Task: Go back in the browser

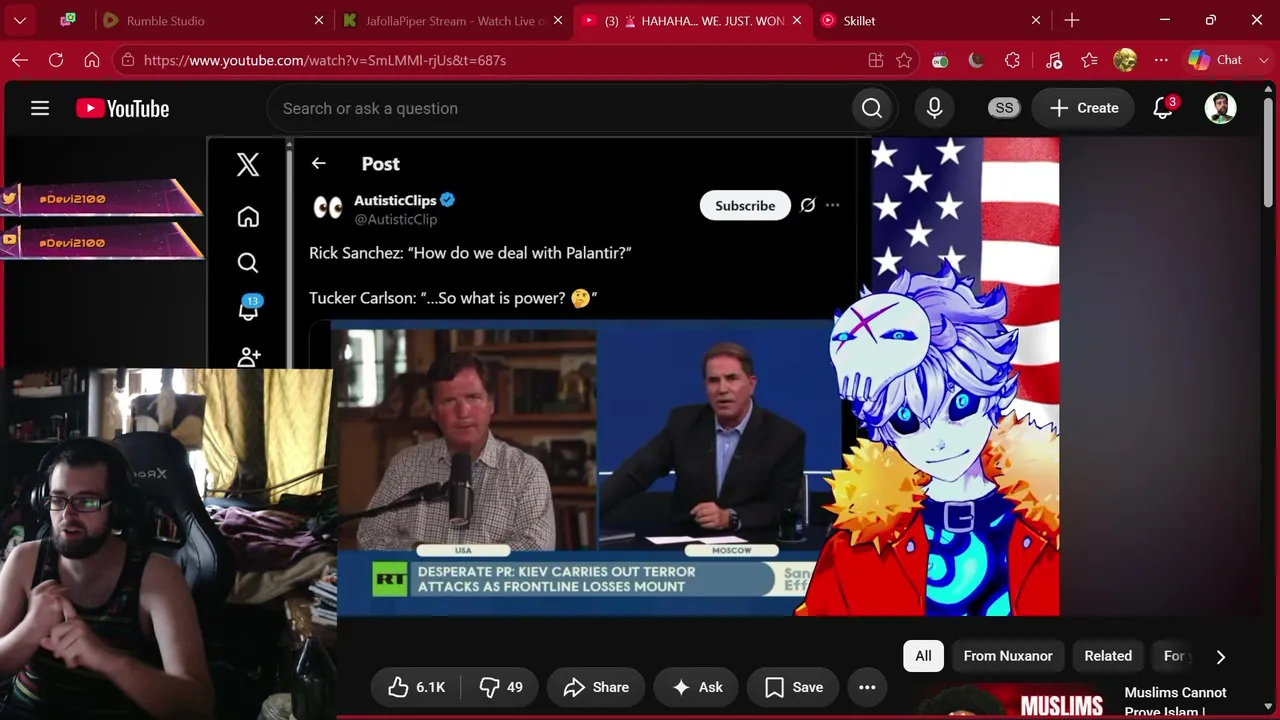Action: 20,60
